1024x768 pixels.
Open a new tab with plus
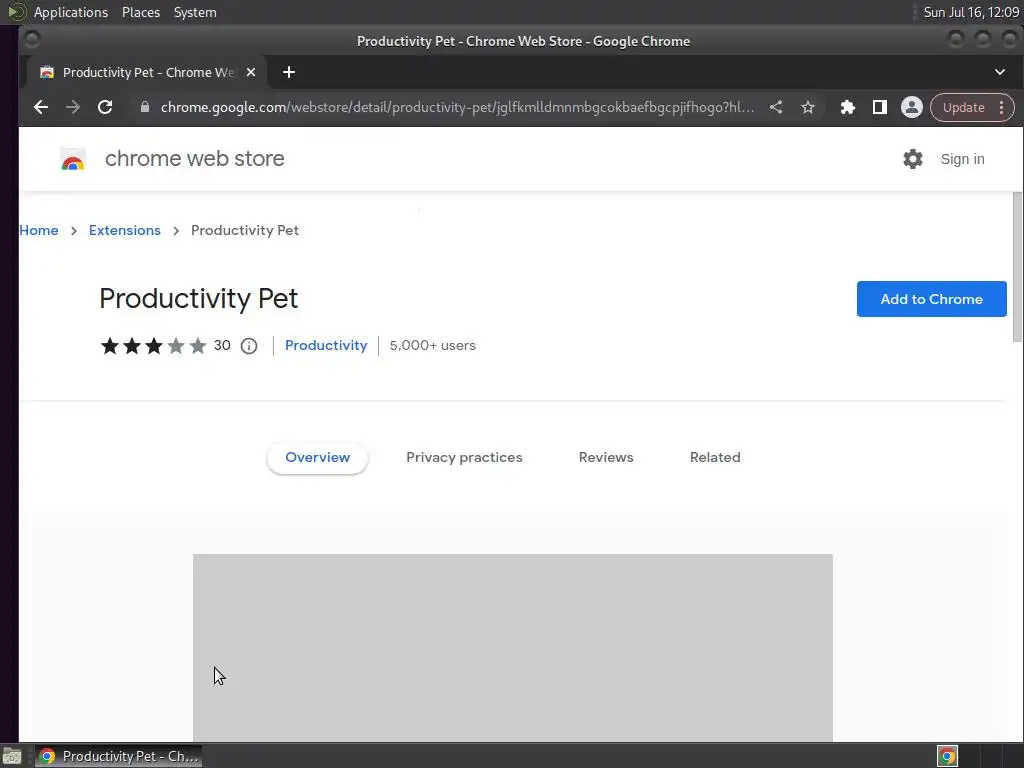[289, 72]
